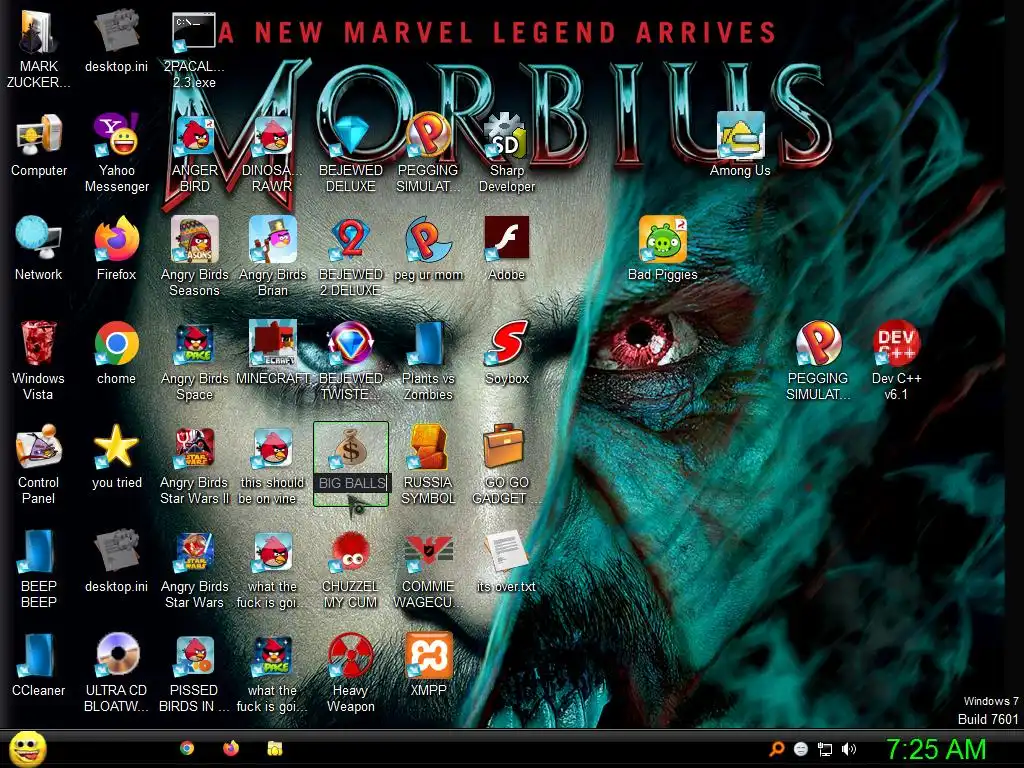Select the MARK ZUCKER... folder icon

(38, 31)
